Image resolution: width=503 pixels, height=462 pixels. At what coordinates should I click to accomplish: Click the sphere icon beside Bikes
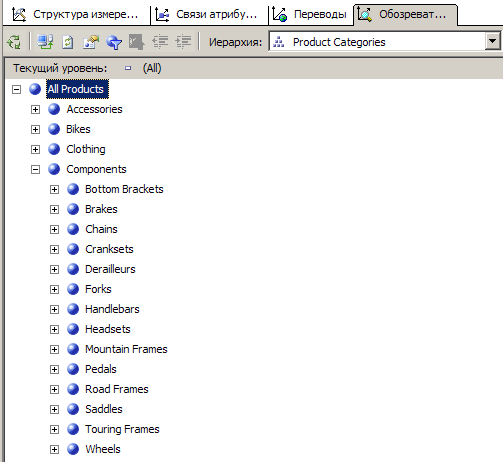click(x=54, y=129)
